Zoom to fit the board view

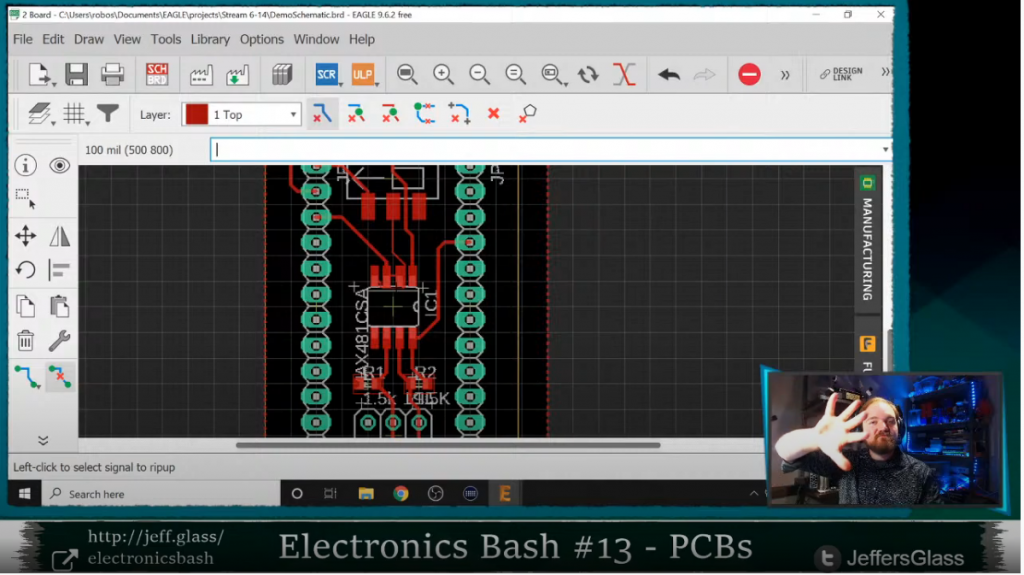[408, 74]
